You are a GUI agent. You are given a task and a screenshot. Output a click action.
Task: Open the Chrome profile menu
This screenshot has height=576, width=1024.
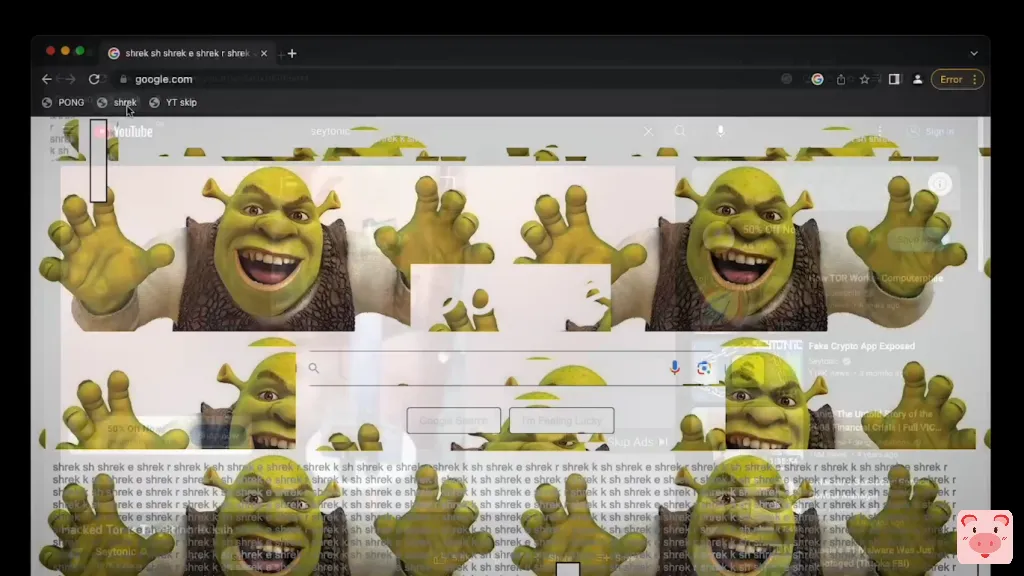[918, 79]
